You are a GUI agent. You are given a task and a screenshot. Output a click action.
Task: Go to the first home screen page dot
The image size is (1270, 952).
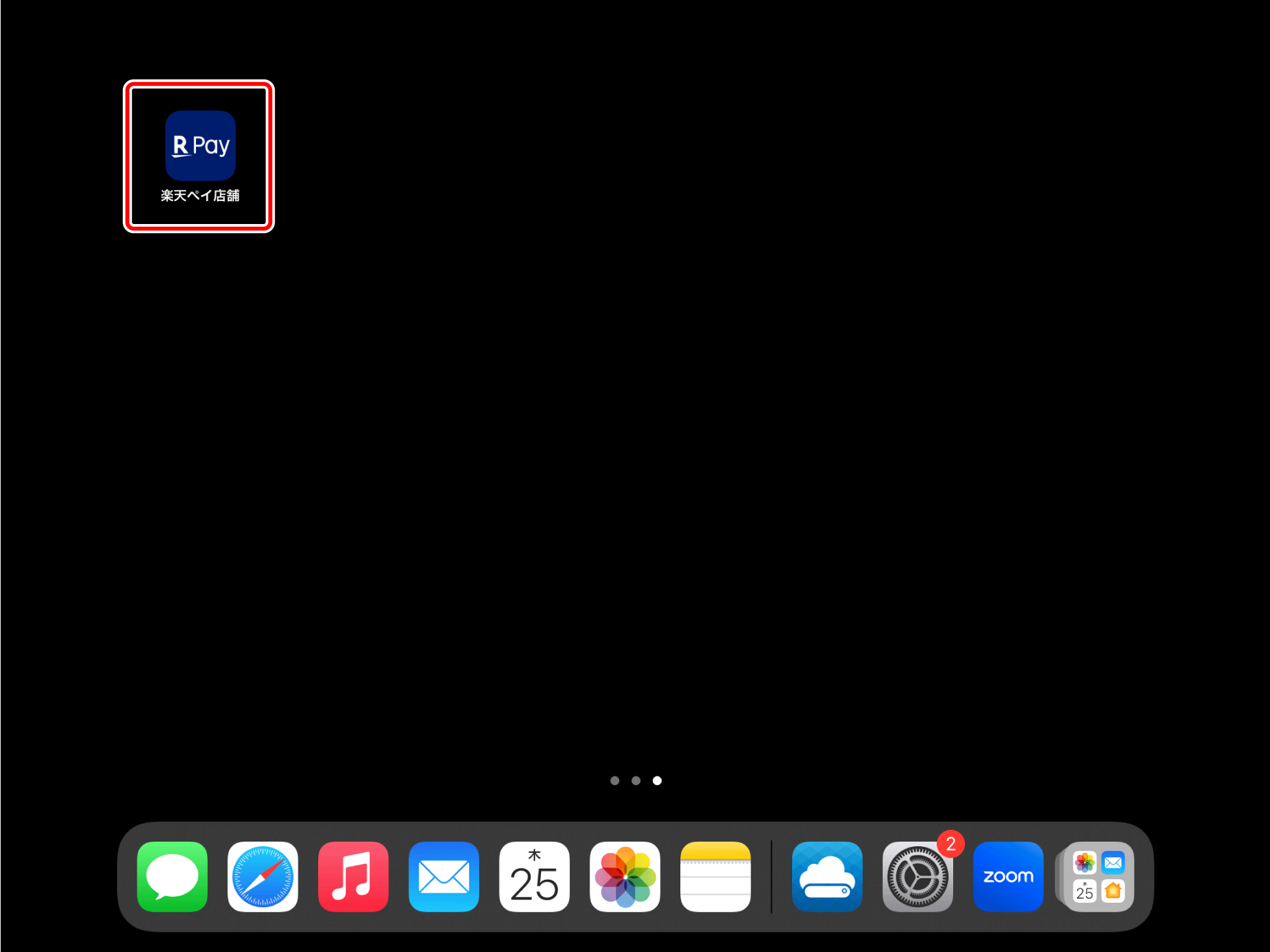click(x=615, y=781)
